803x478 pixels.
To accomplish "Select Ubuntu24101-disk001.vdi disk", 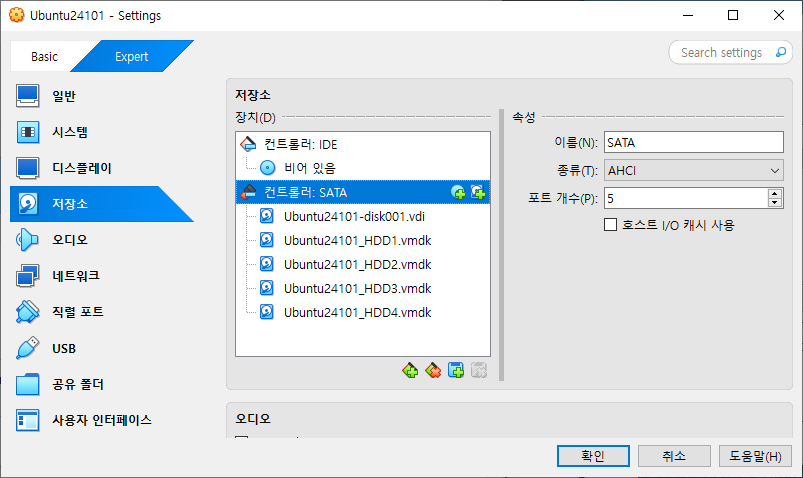I will tap(363, 216).
